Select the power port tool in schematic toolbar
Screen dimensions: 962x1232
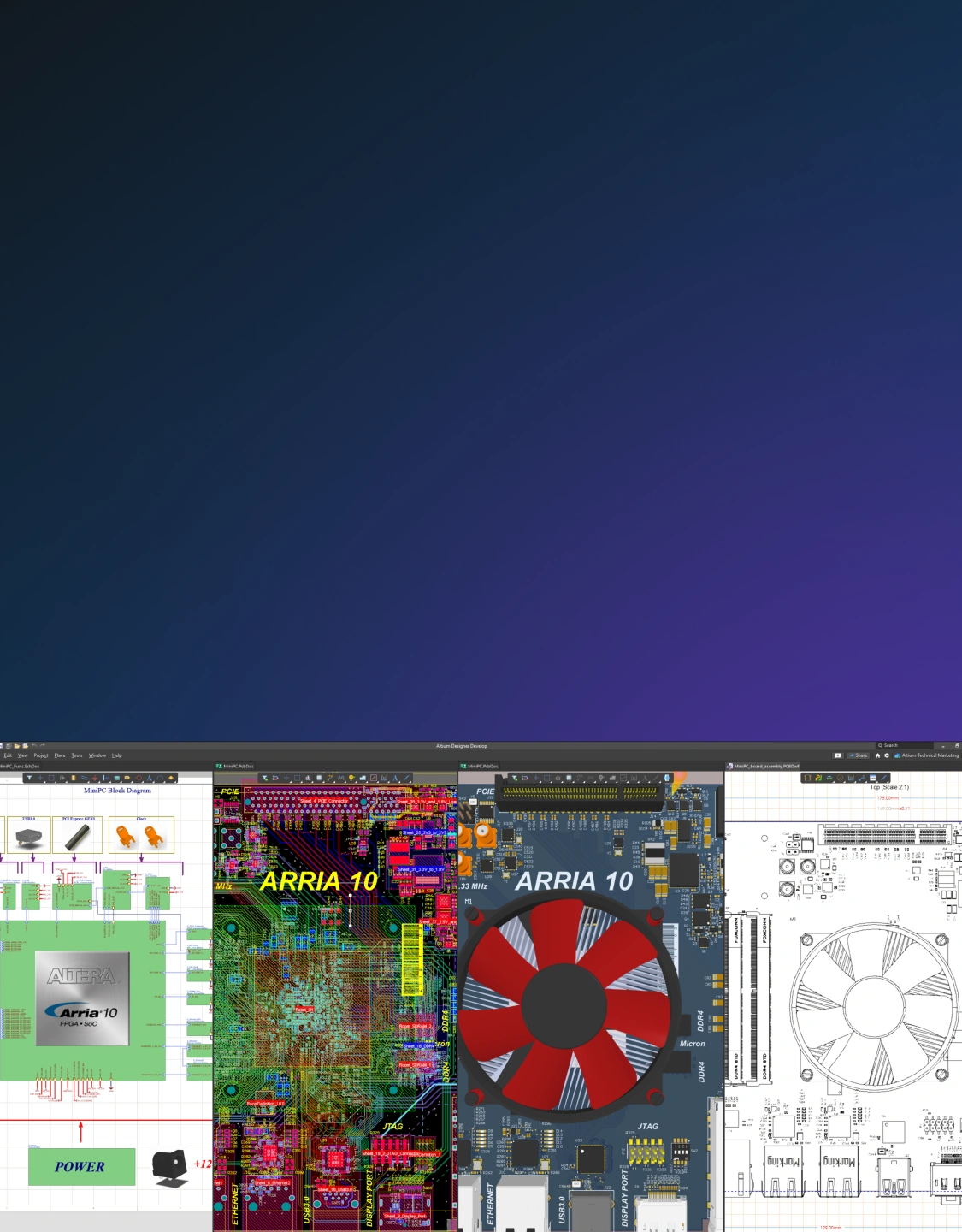95,778
